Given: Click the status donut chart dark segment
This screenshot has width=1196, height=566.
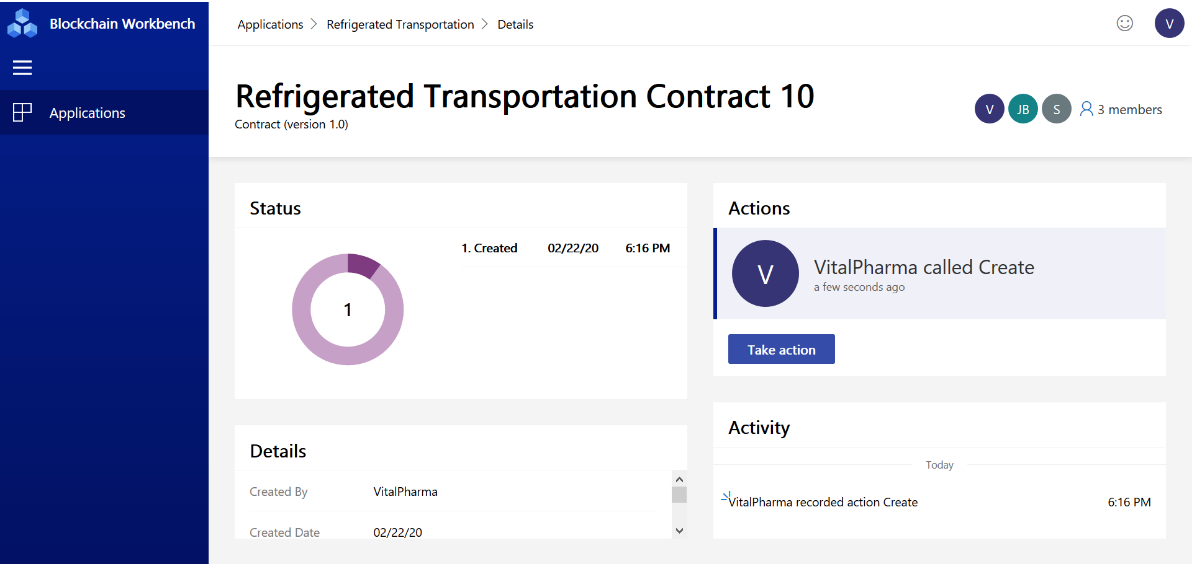Looking at the screenshot, I should coord(364,265).
